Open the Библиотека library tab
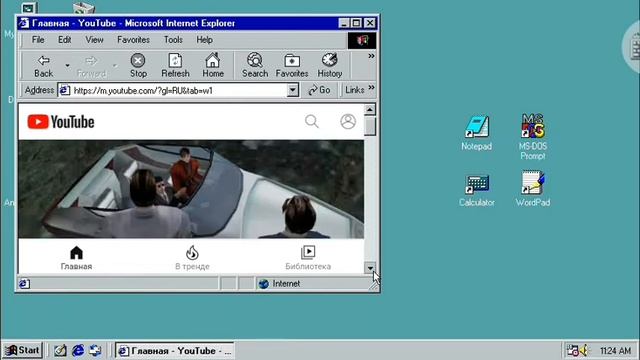Image resolution: width=640 pixels, height=360 pixels. click(308, 258)
